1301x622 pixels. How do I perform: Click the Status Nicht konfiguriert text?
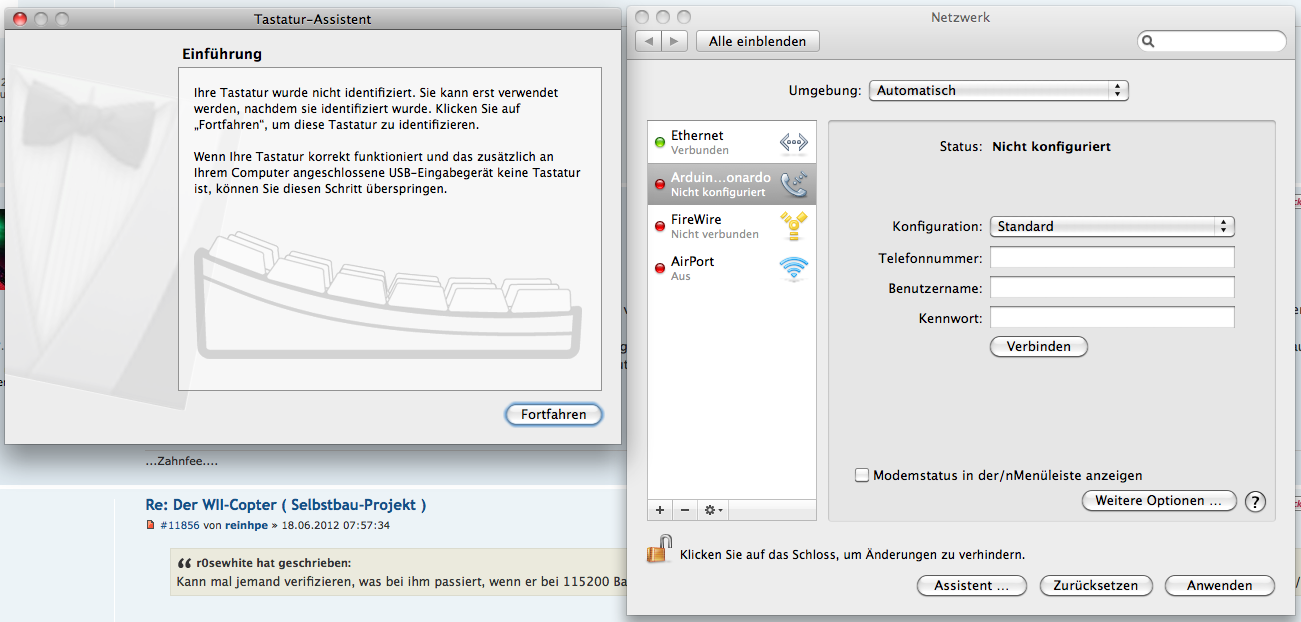(x=1025, y=146)
